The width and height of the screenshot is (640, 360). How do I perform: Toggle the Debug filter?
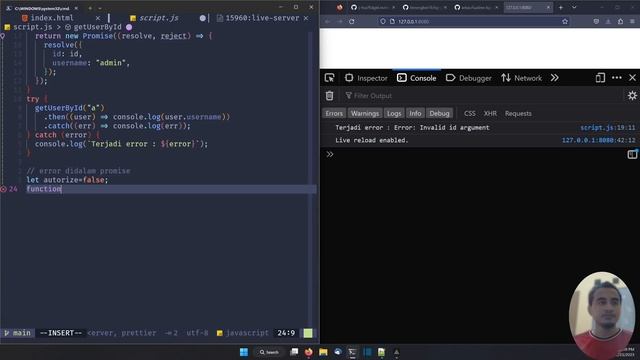tap(439, 113)
